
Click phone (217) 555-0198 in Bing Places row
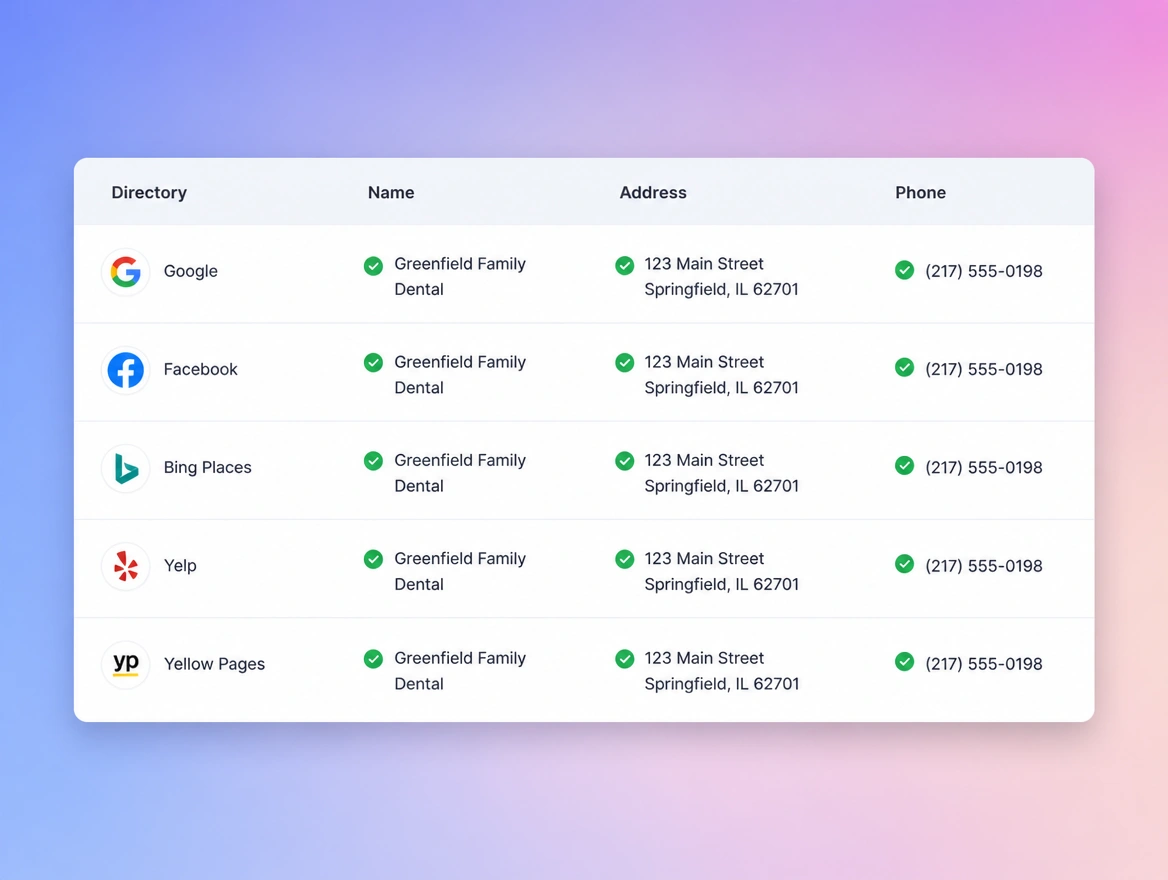tap(984, 468)
